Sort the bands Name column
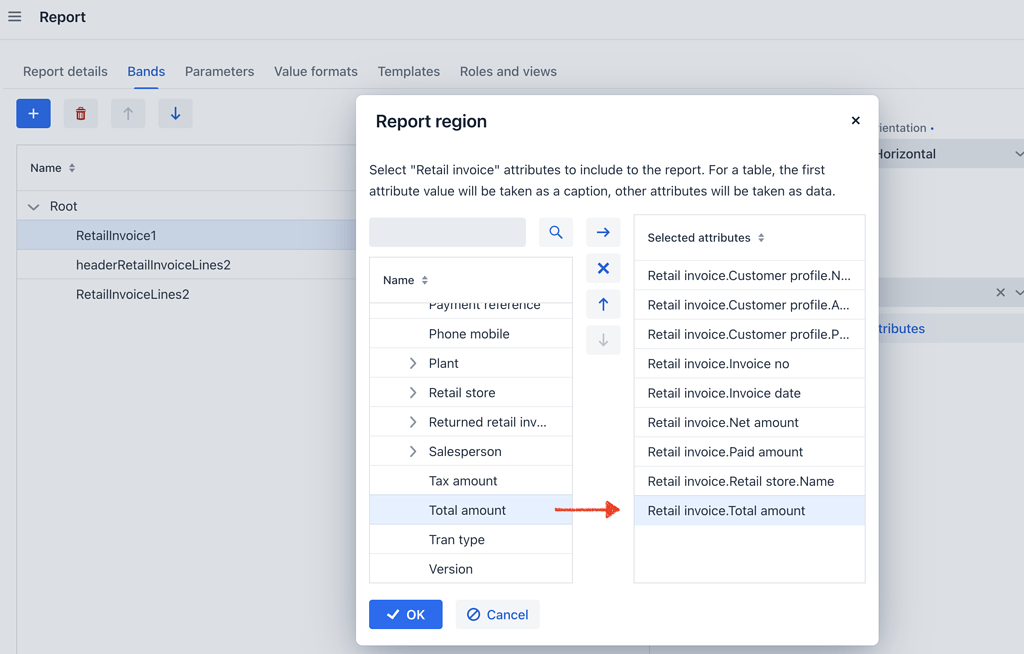This screenshot has width=1024, height=654. point(72,168)
